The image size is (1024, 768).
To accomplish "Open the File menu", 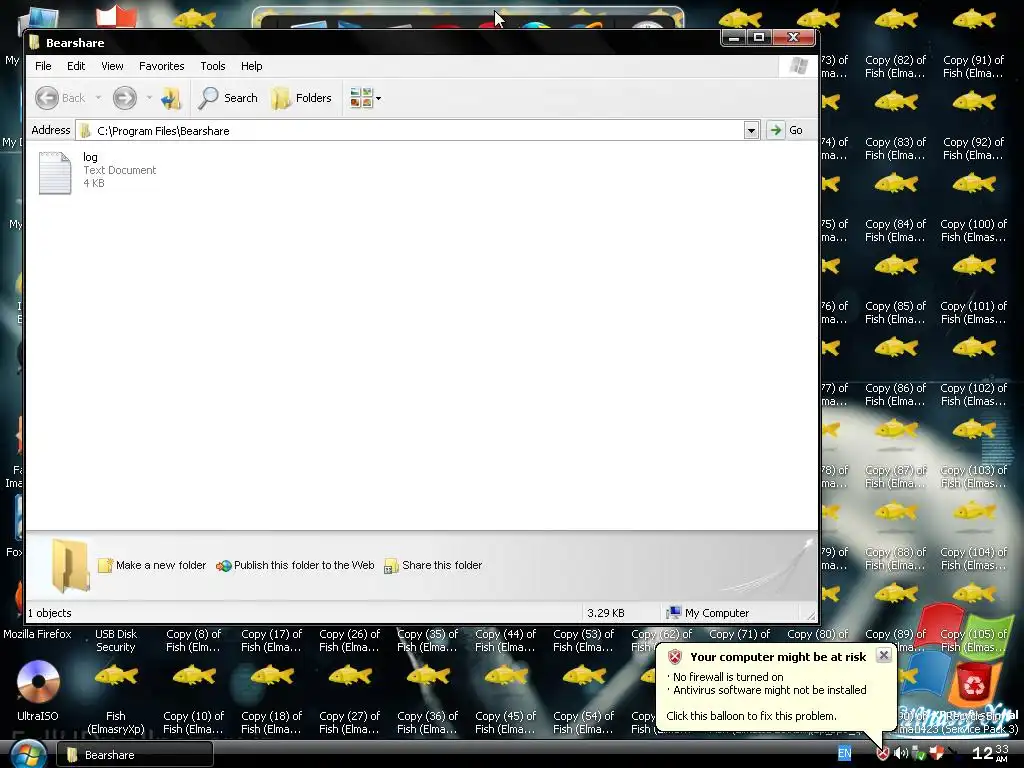I will click(x=43, y=66).
